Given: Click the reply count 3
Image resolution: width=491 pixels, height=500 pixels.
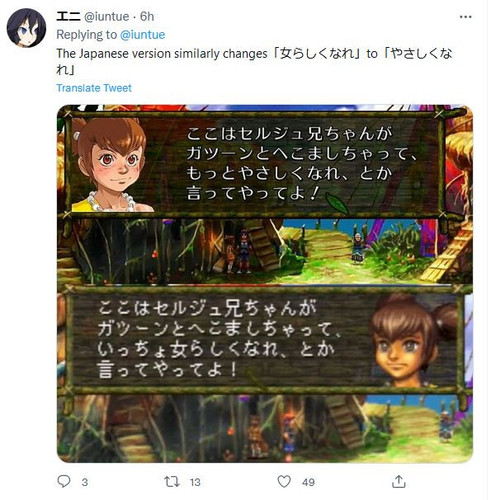Looking at the screenshot, I should (x=85, y=482).
